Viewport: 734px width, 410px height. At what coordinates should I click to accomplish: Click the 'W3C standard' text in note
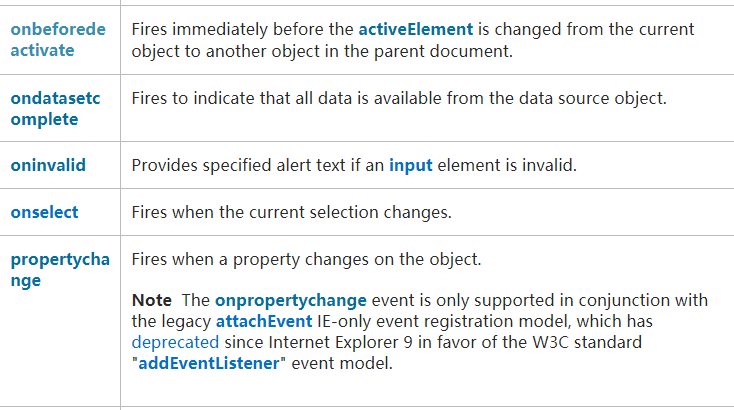(x=587, y=343)
